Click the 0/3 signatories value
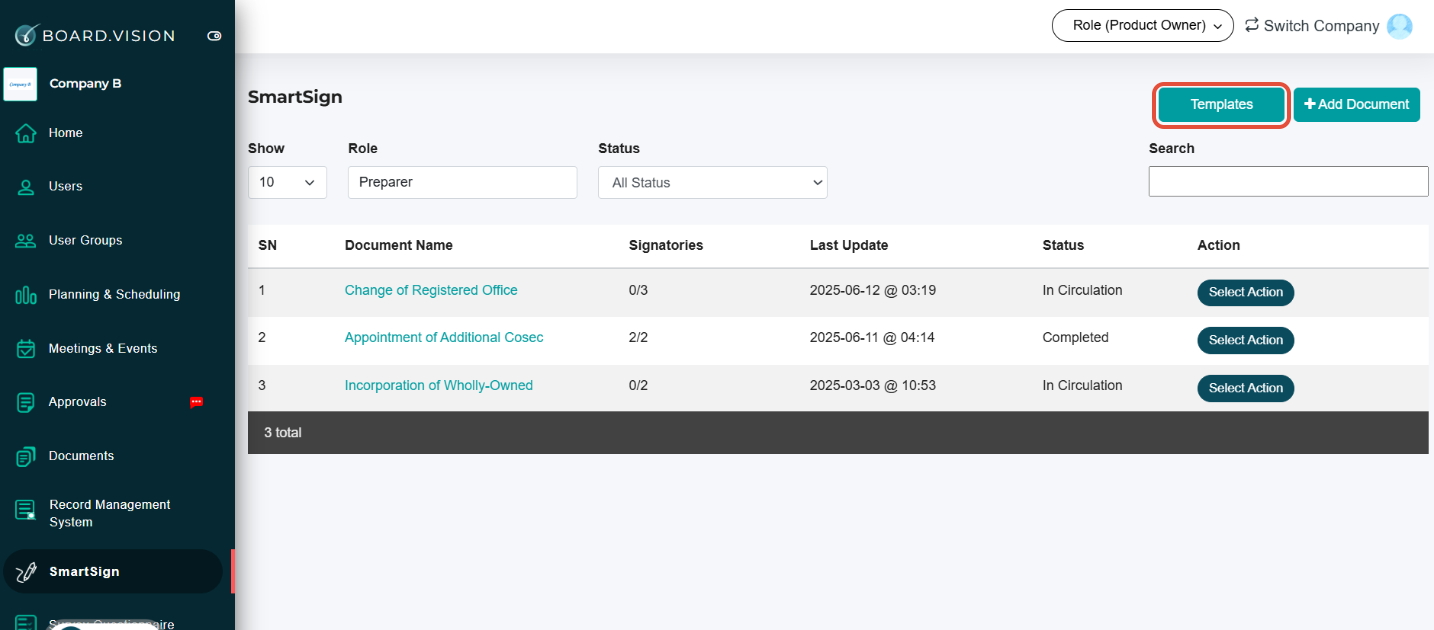 pos(638,291)
